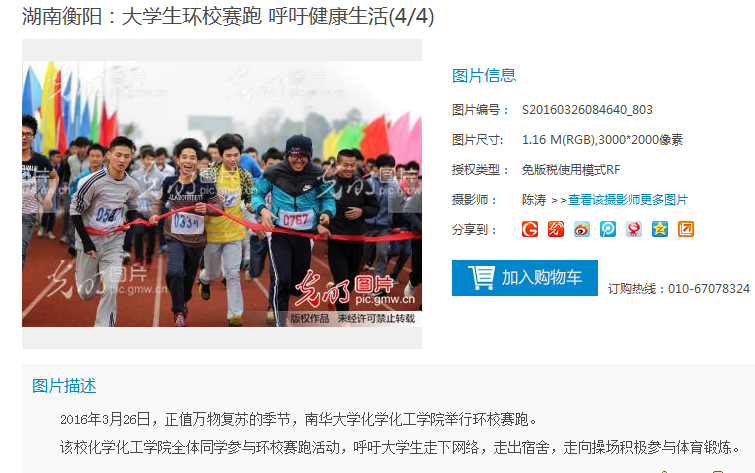Share photo to Sina Weibo
This screenshot has height=473, width=755.
(582, 229)
